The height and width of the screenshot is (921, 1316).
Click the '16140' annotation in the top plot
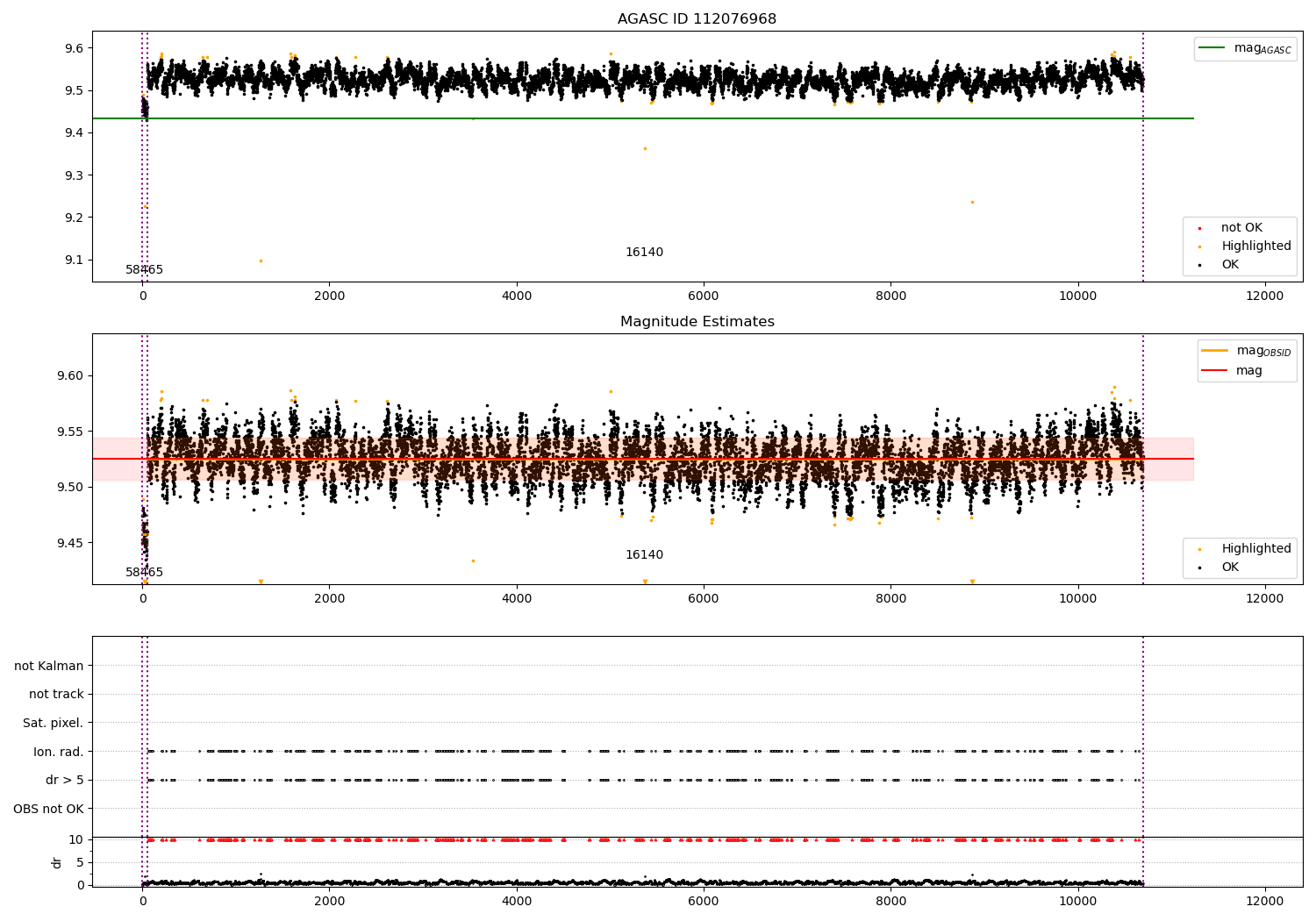click(x=644, y=253)
